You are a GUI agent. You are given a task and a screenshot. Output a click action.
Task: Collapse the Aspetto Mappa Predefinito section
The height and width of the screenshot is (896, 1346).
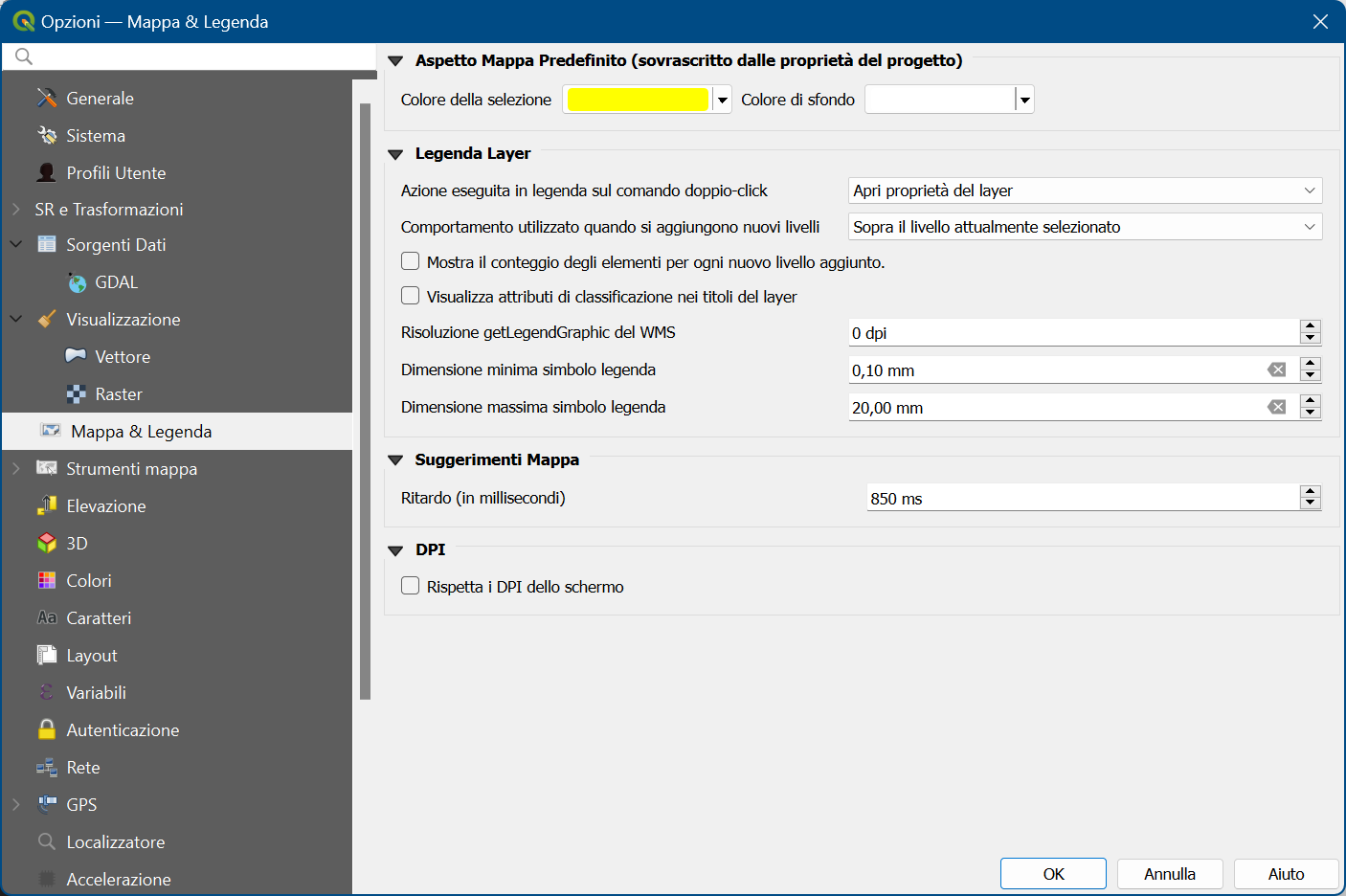[x=395, y=61]
